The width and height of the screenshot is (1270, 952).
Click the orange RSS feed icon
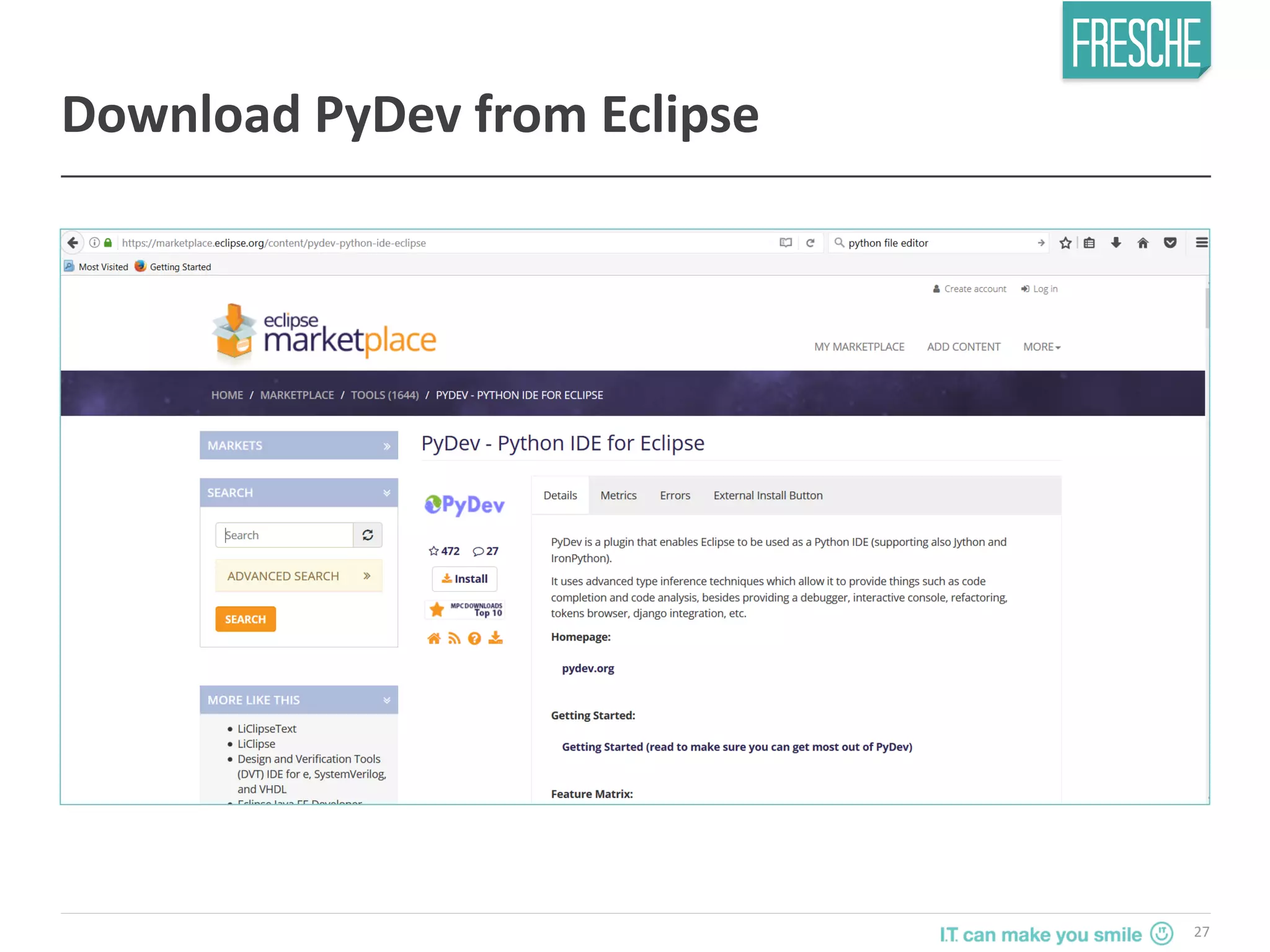pos(455,638)
